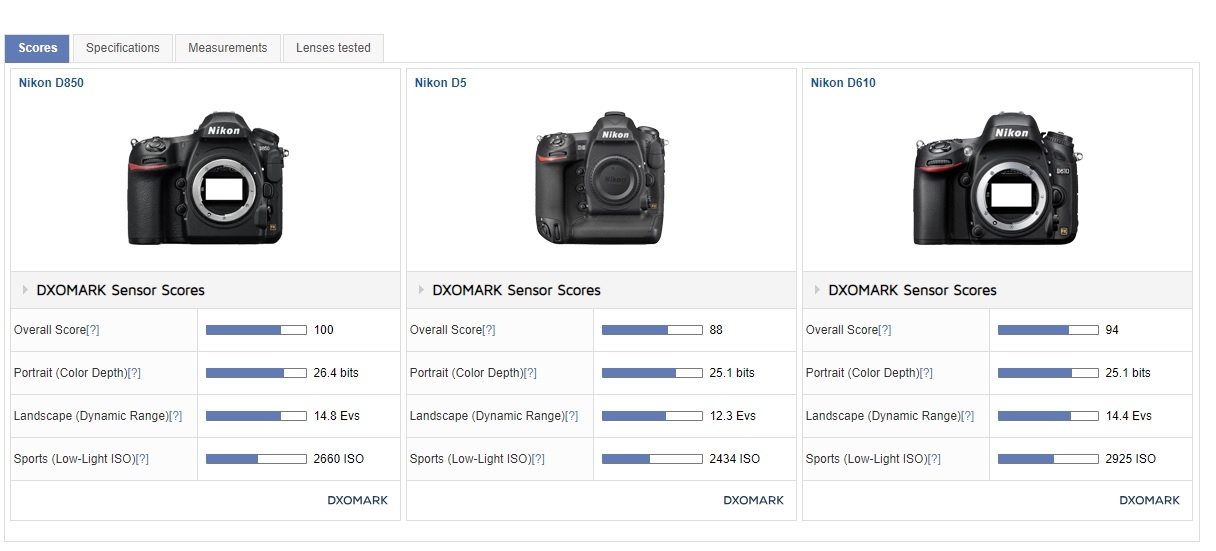Select the D5 value 12.3 Evs
1216x551 pixels.
(732, 416)
